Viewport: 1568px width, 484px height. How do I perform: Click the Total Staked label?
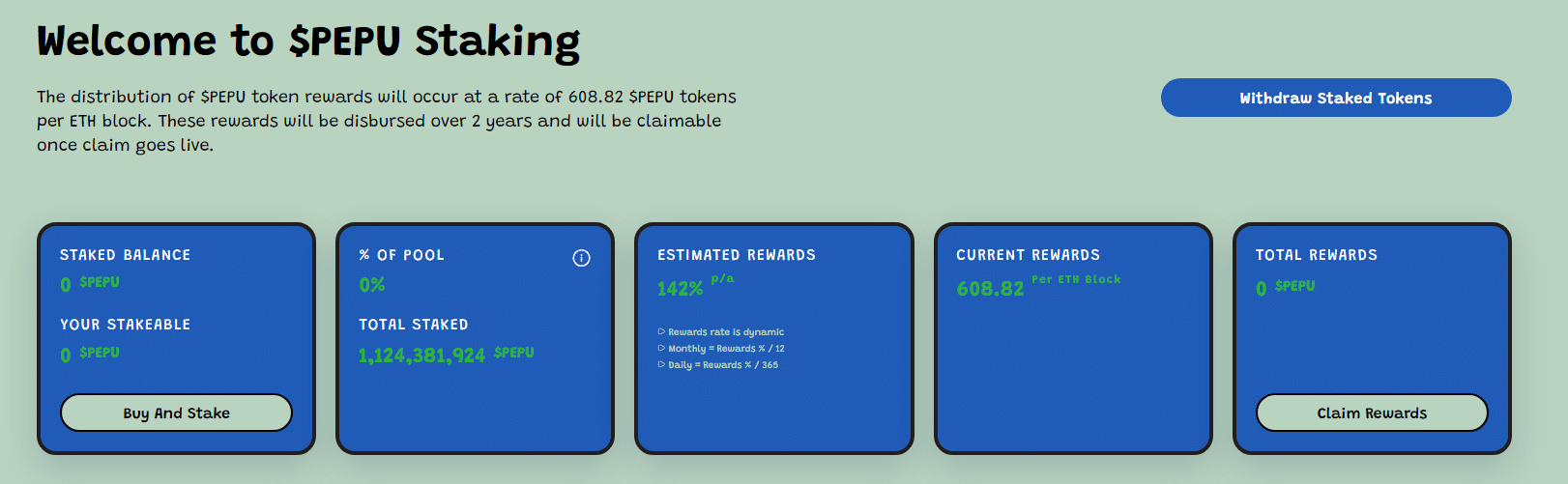pyautogui.click(x=413, y=325)
